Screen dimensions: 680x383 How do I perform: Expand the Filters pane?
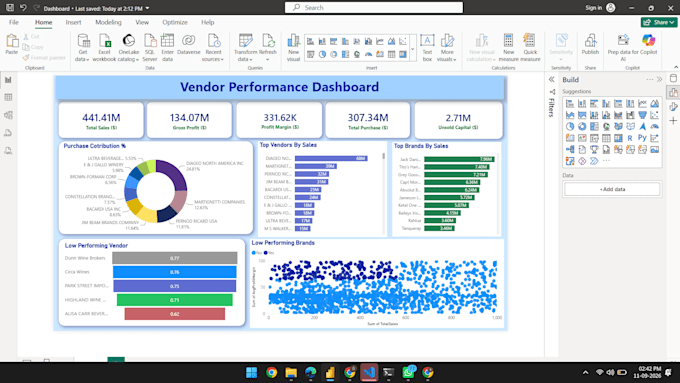[x=551, y=79]
